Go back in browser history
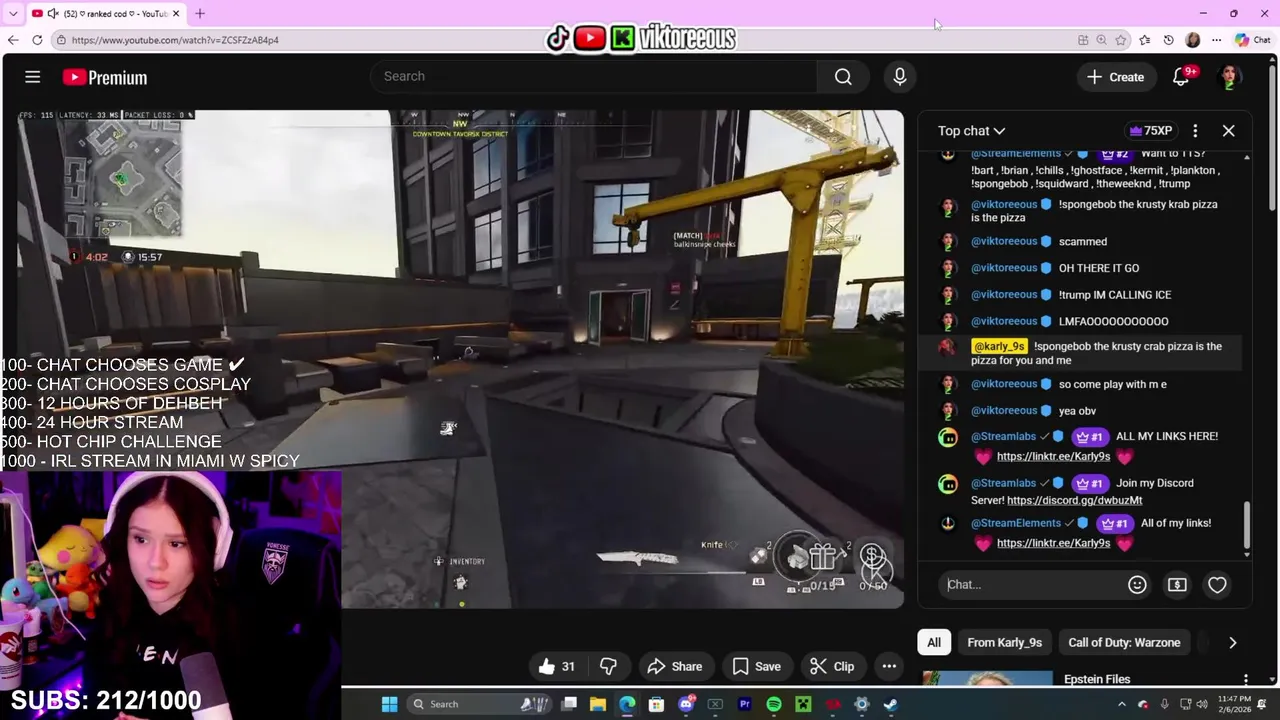Viewport: 1280px width, 720px height. point(13,40)
